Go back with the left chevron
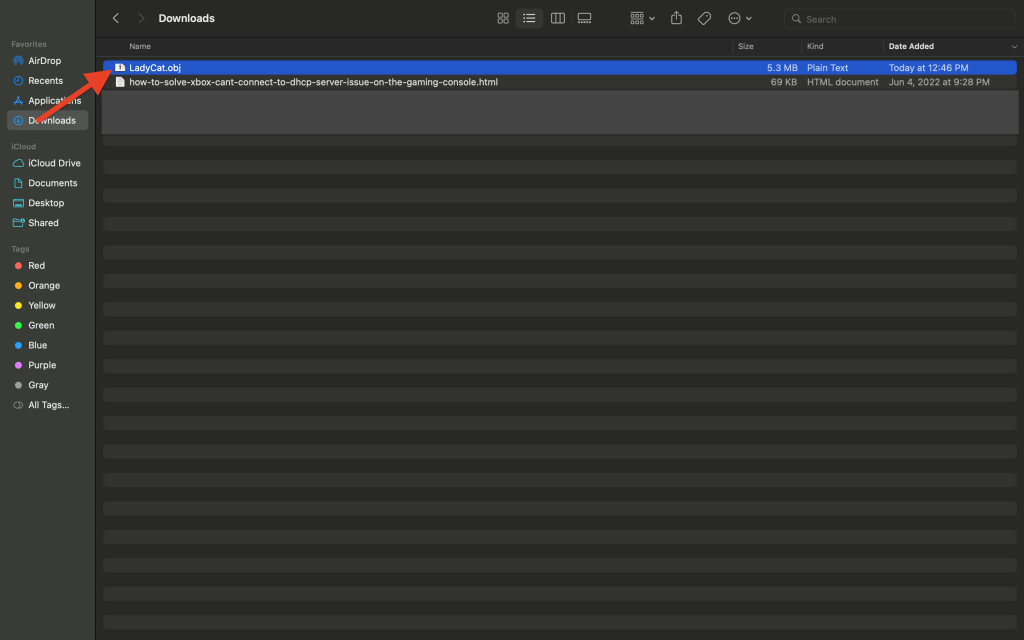Image resolution: width=1024 pixels, height=640 pixels. click(x=116, y=18)
